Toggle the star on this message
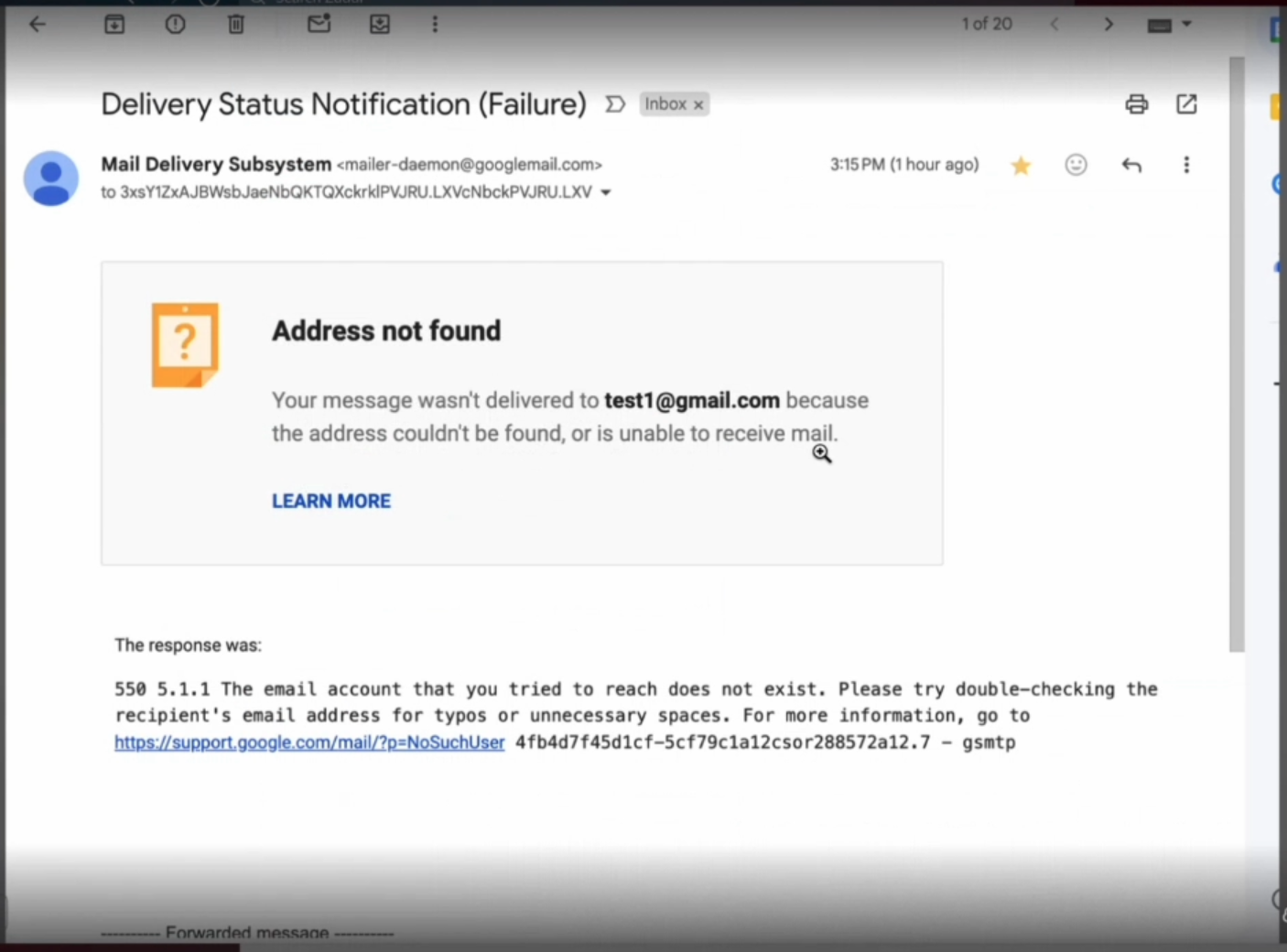The image size is (1287, 952). pyautogui.click(x=1021, y=166)
